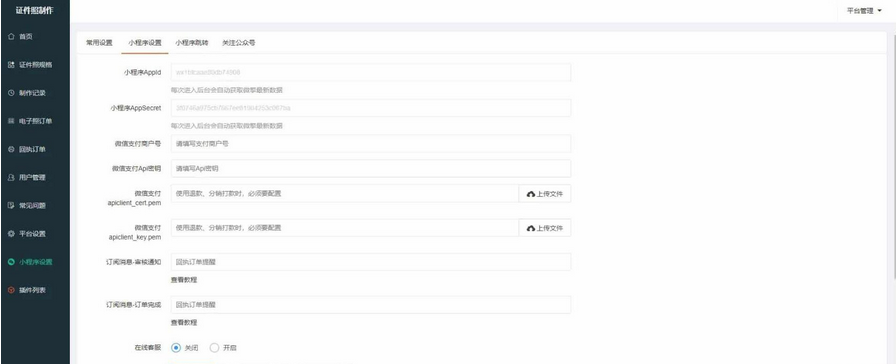The width and height of the screenshot is (896, 364).
Task: Focus the 订阅消息-审核通知 input field
Action: pyautogui.click(x=371, y=262)
